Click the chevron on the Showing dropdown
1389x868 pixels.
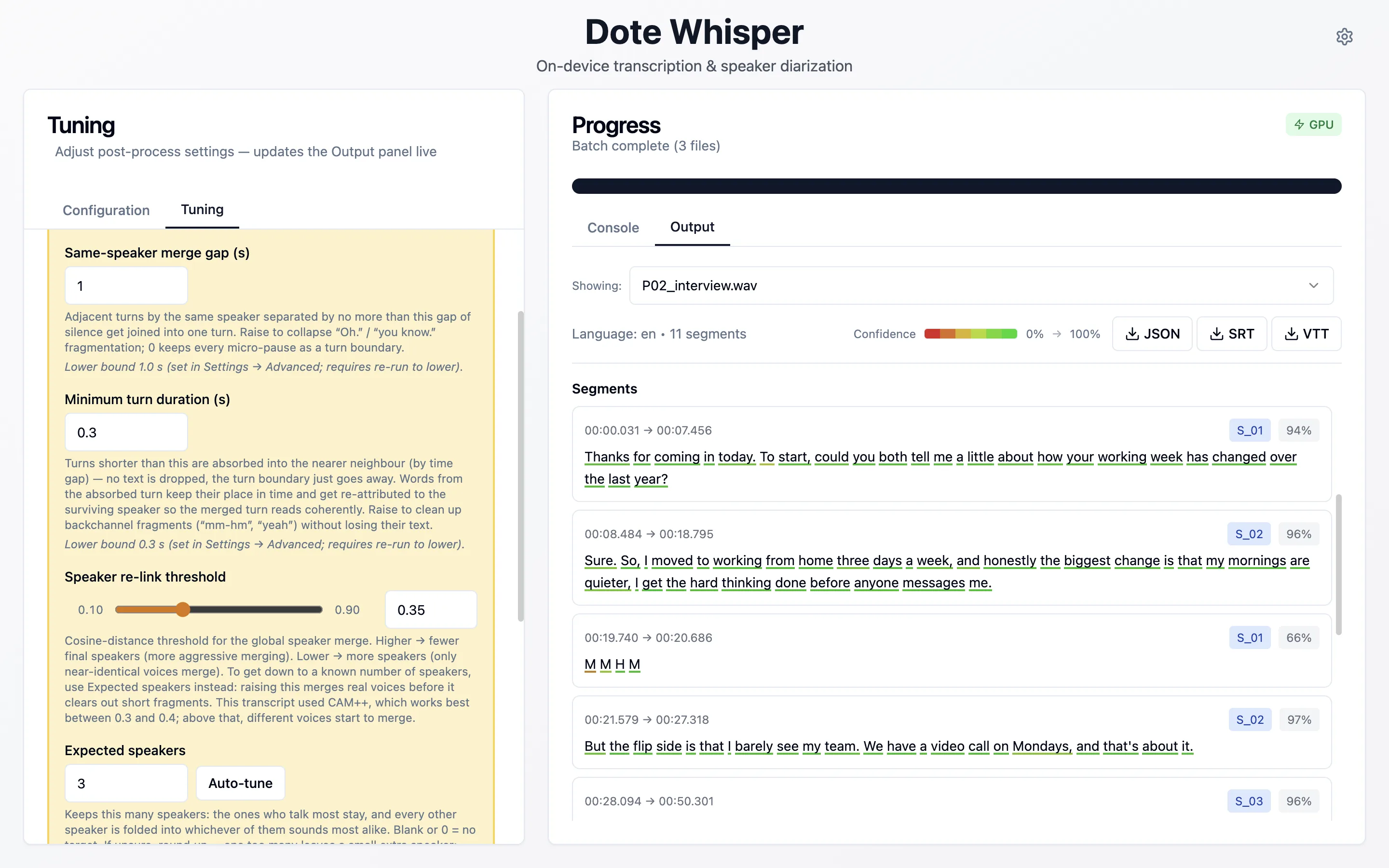pyautogui.click(x=1313, y=285)
